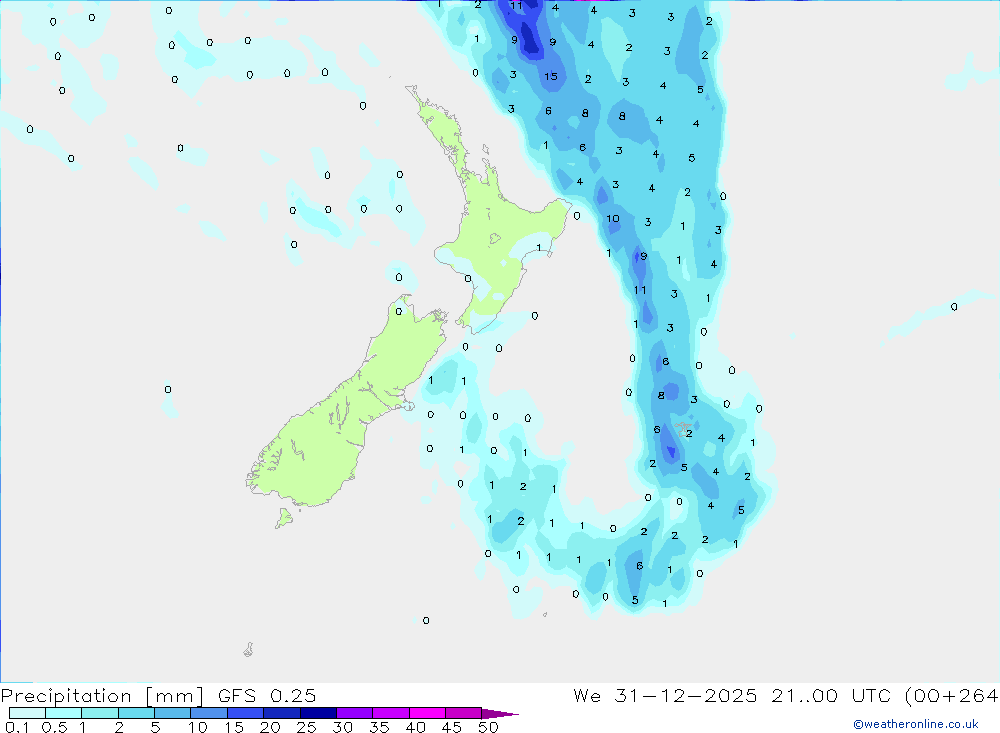
Task: Pick the 30–35 mm purple legend swatch
Action: coord(355,713)
